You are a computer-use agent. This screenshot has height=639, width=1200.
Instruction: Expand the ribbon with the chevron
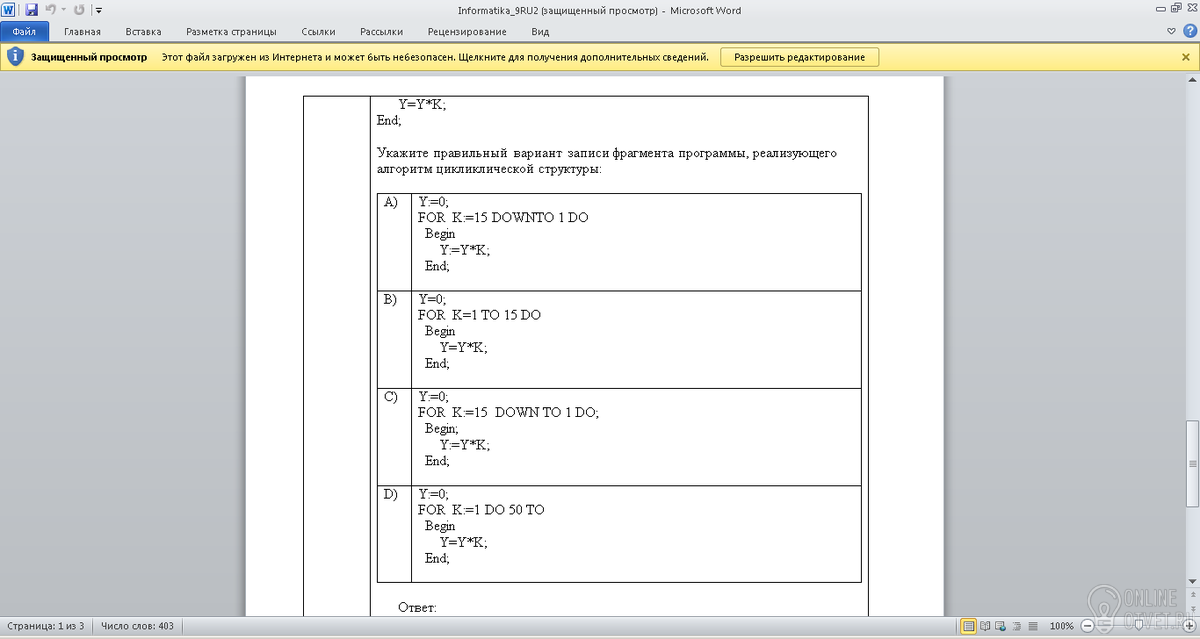point(1173,32)
